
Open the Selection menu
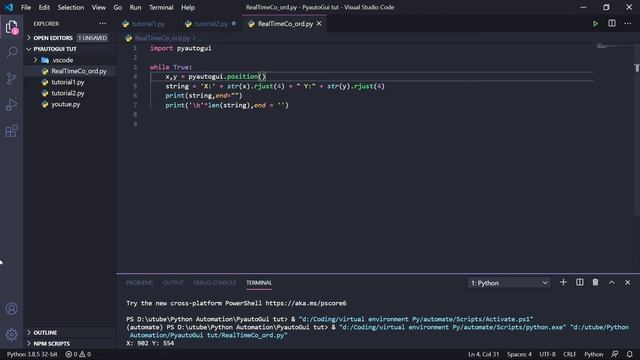[71, 7]
